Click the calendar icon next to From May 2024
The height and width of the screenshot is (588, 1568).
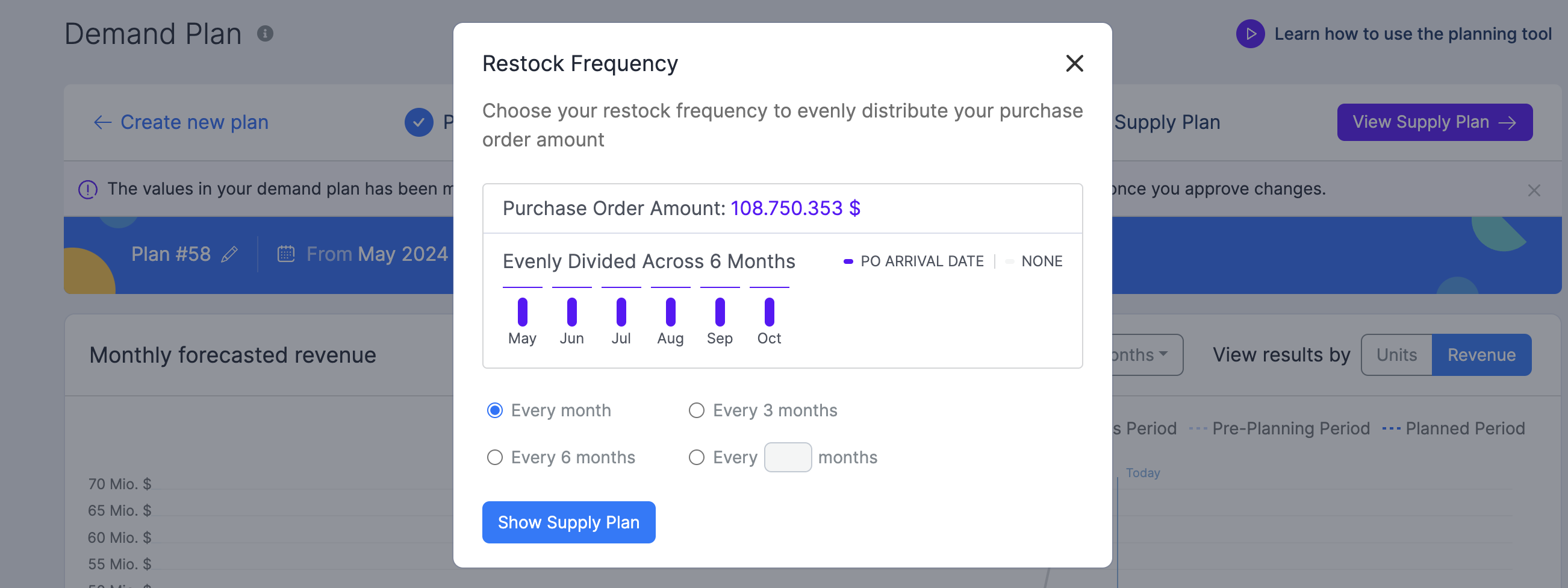click(x=286, y=254)
